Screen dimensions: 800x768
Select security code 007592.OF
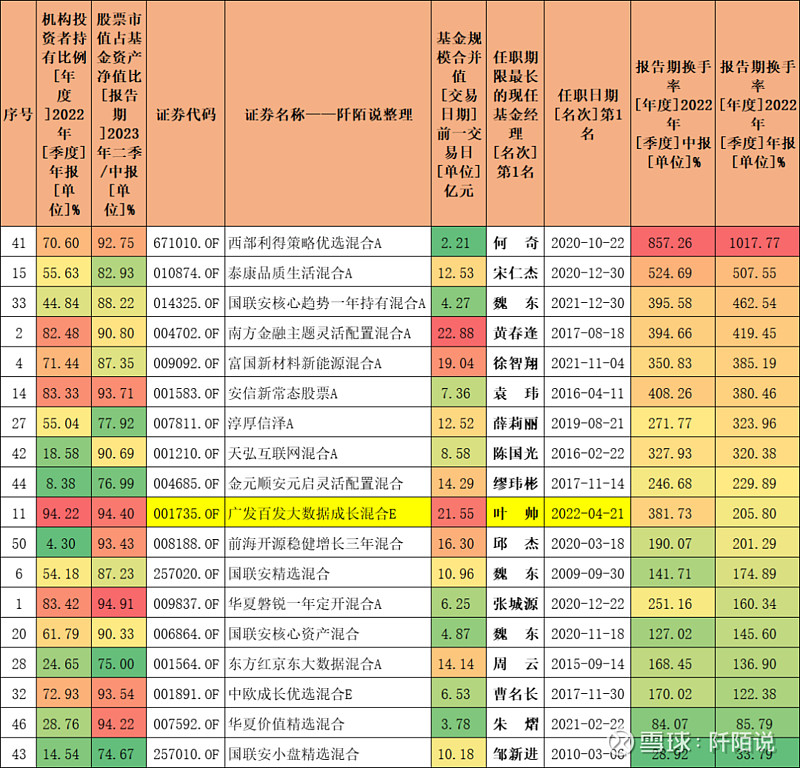(186, 725)
